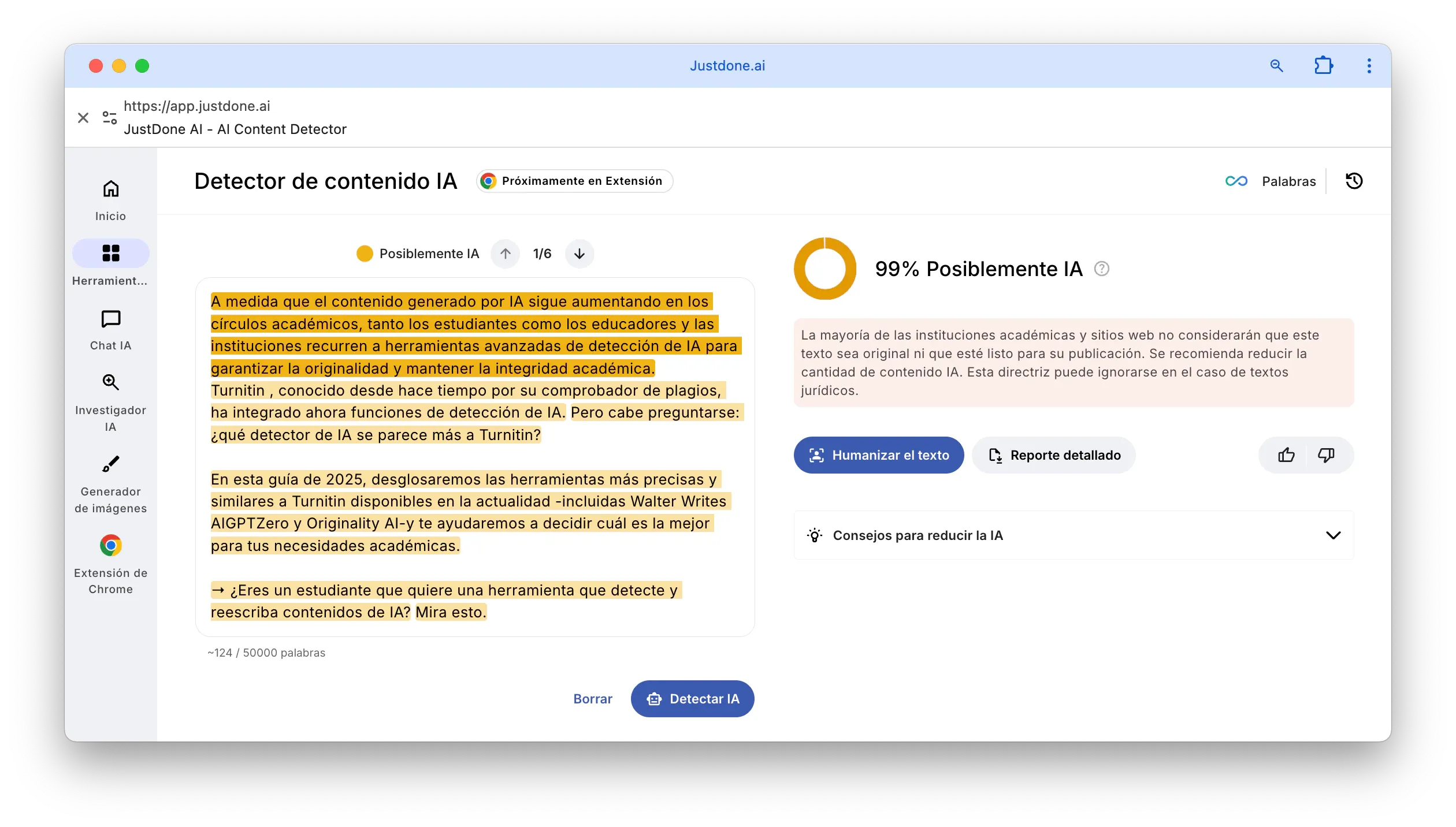Go to next highlighted fragment arrow
Image resolution: width=1456 pixels, height=827 pixels.
(x=579, y=254)
